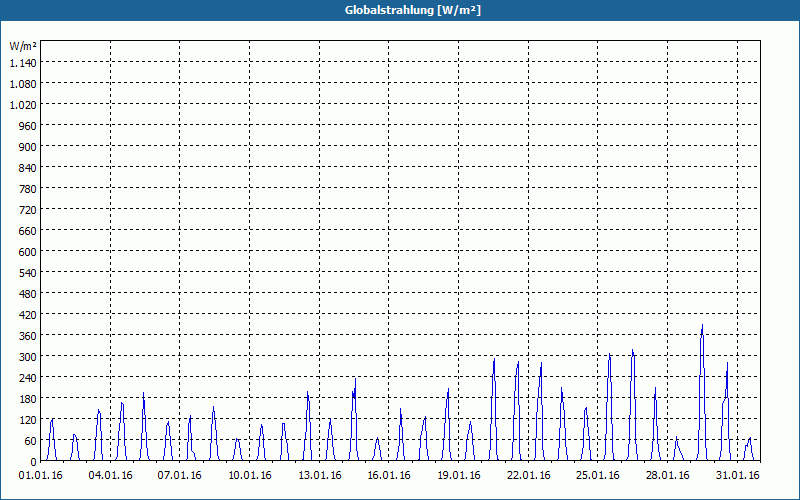Click the 07.01.16 date label
Screen dimensions: 800x500
pyautogui.click(x=180, y=476)
